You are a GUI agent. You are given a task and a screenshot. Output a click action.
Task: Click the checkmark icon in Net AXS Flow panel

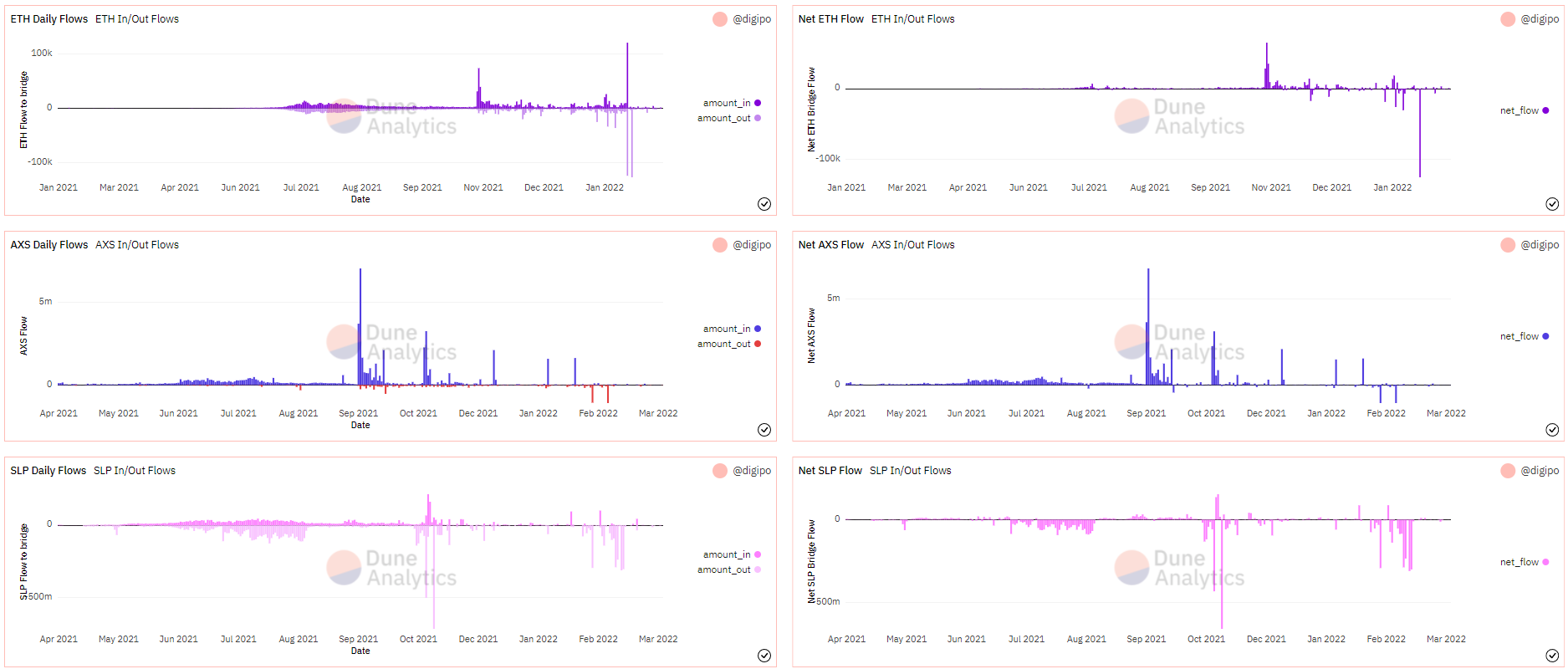click(1552, 430)
